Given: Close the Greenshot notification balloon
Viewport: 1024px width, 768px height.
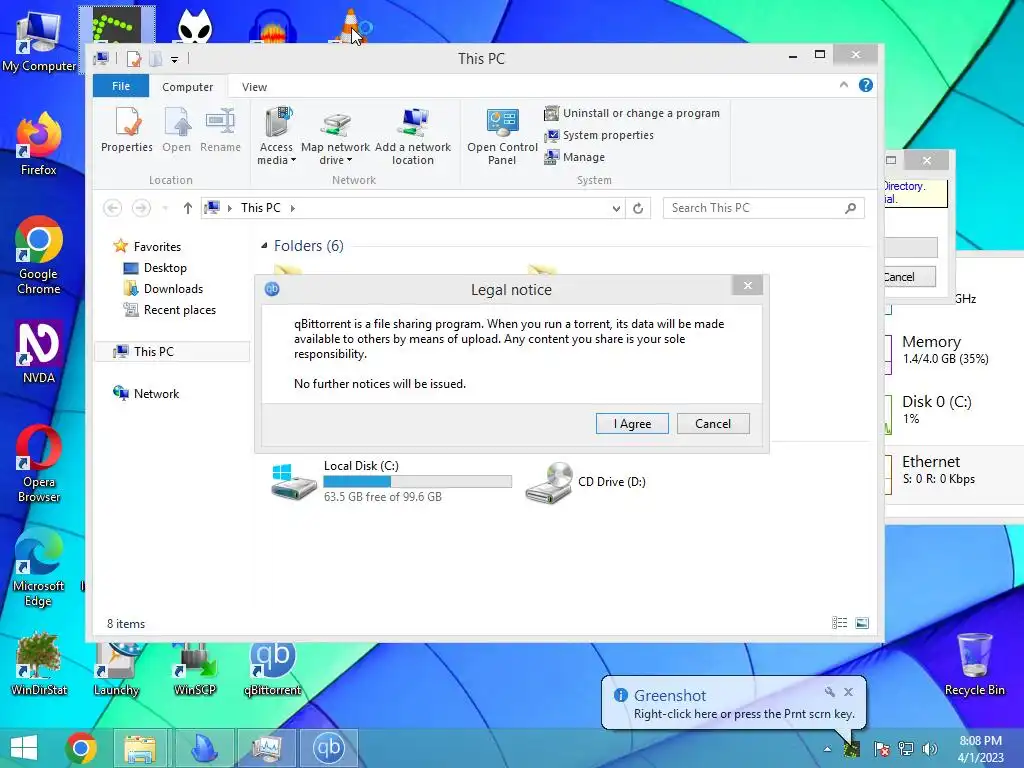Looking at the screenshot, I should point(848,692).
